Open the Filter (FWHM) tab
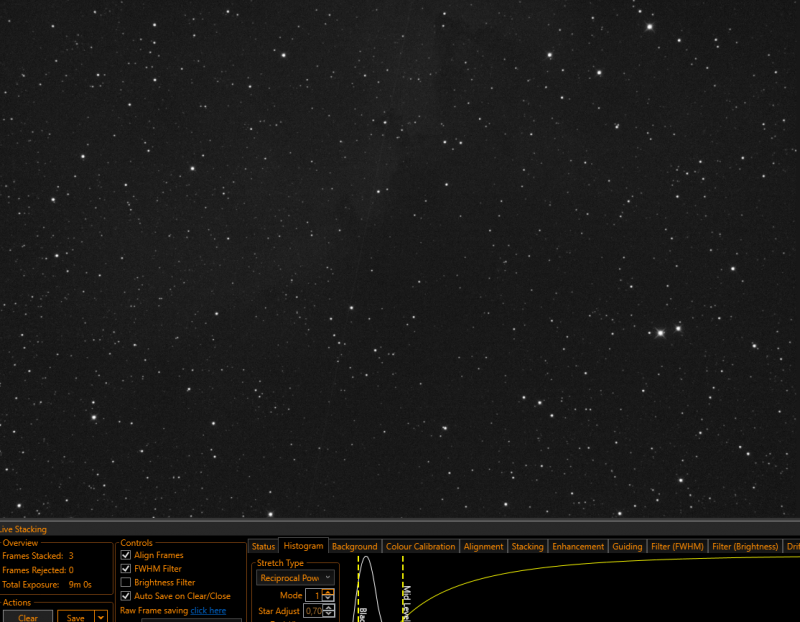The width and height of the screenshot is (800, 622). (677, 546)
